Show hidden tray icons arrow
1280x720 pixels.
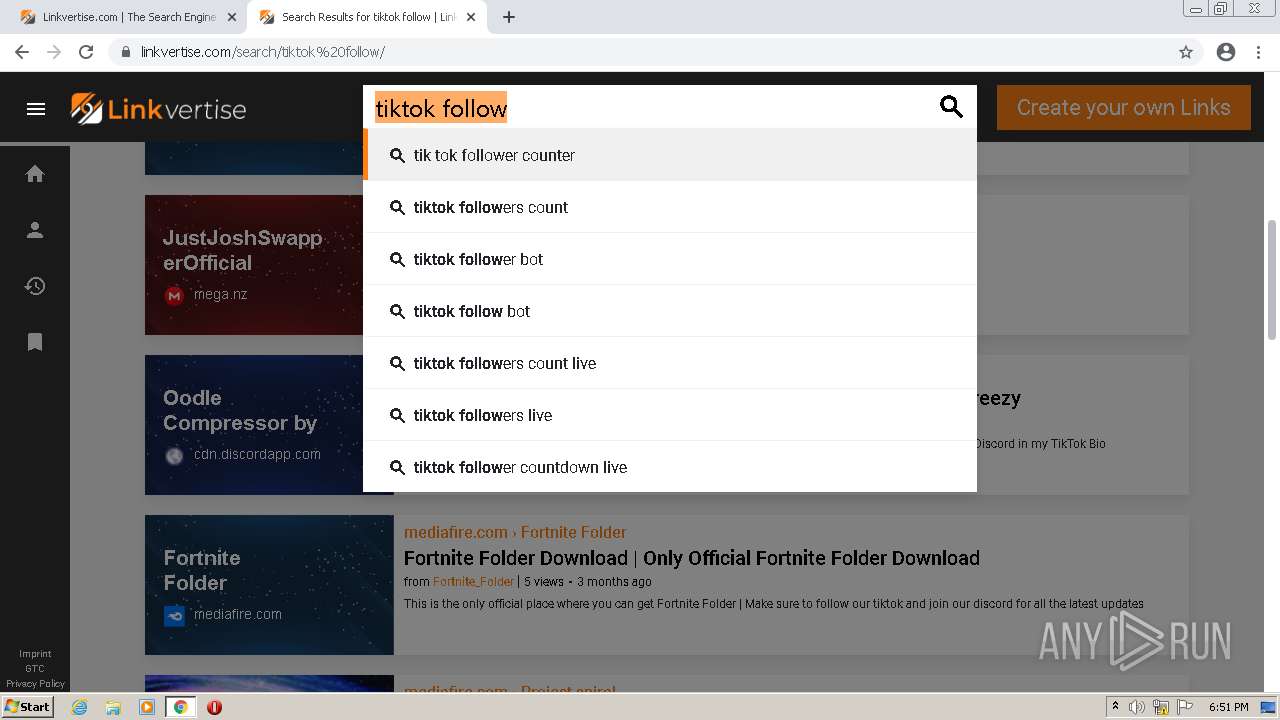coord(1115,707)
